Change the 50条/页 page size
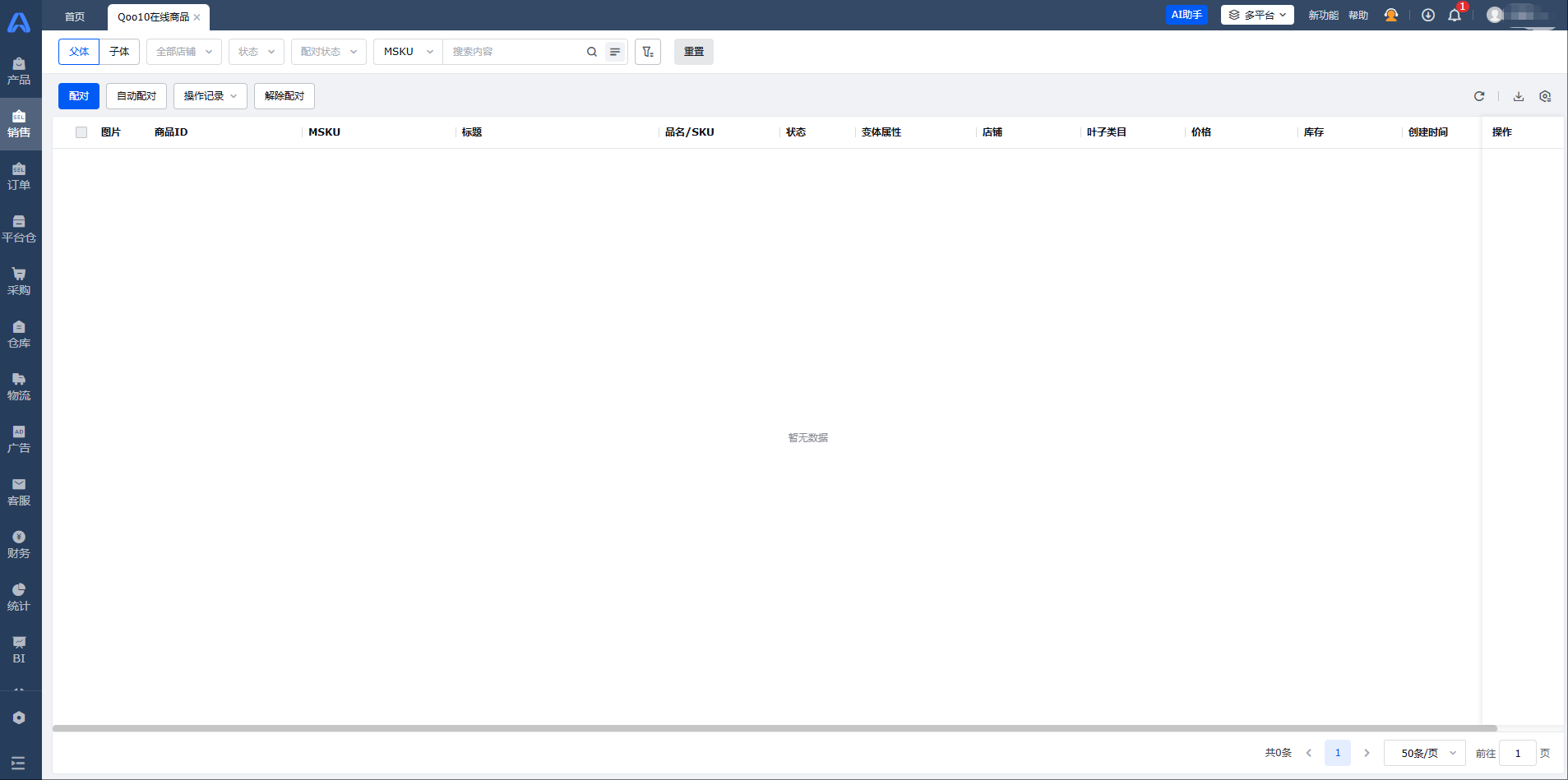This screenshot has height=780, width=1568. pyautogui.click(x=1425, y=753)
